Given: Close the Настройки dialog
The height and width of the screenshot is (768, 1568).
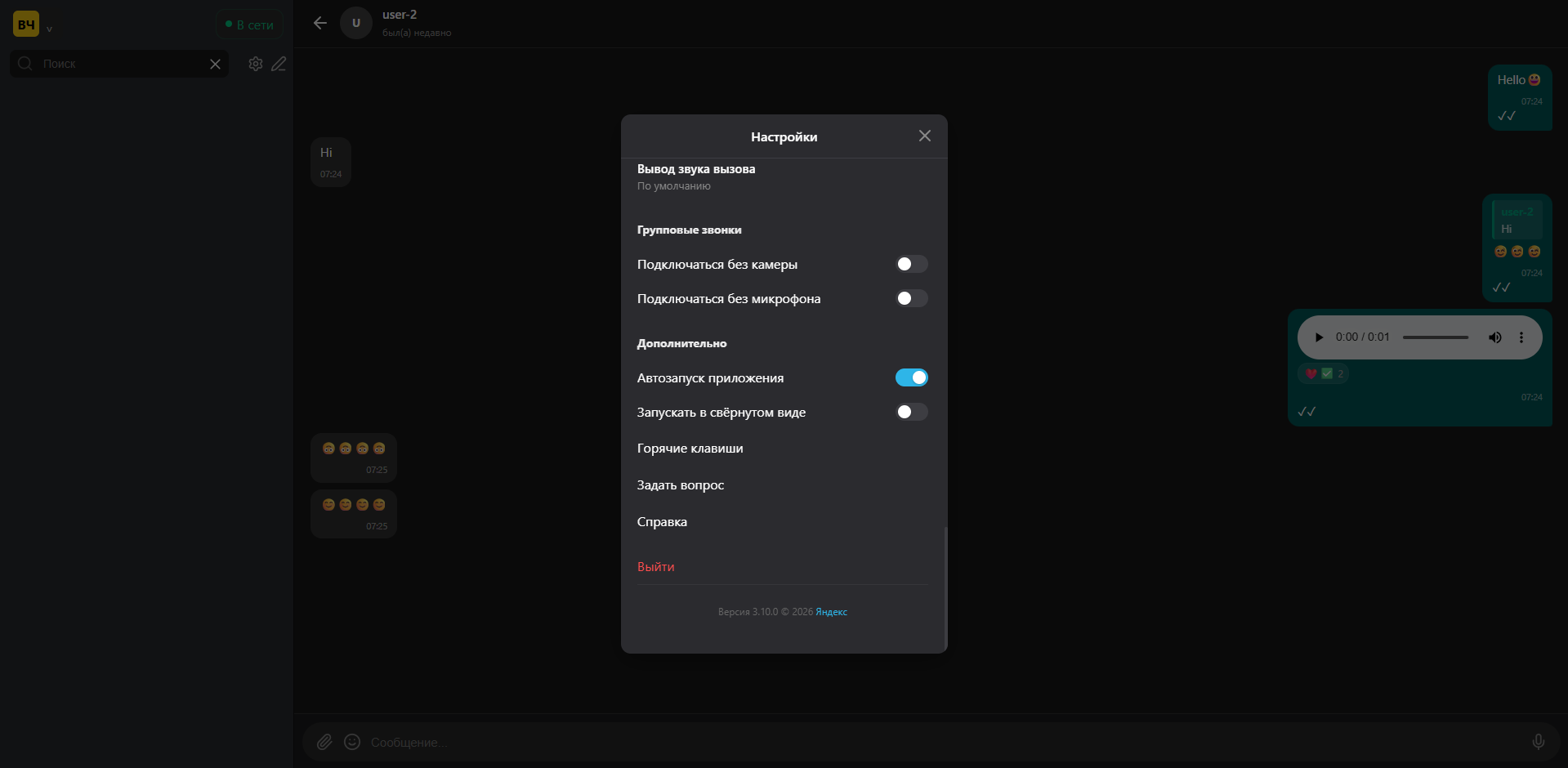Looking at the screenshot, I should click(924, 136).
